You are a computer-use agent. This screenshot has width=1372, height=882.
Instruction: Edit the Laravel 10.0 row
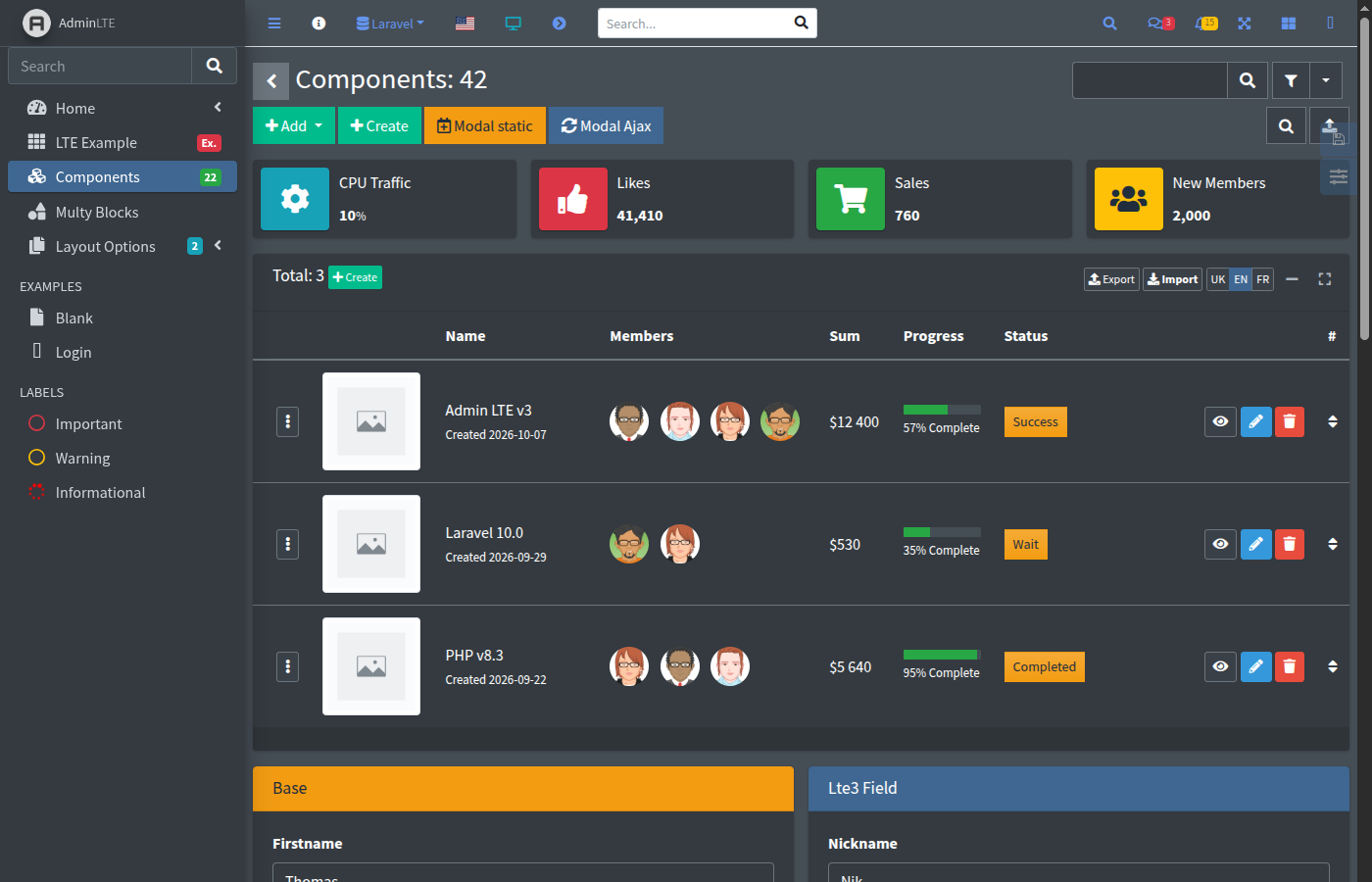tap(1255, 544)
